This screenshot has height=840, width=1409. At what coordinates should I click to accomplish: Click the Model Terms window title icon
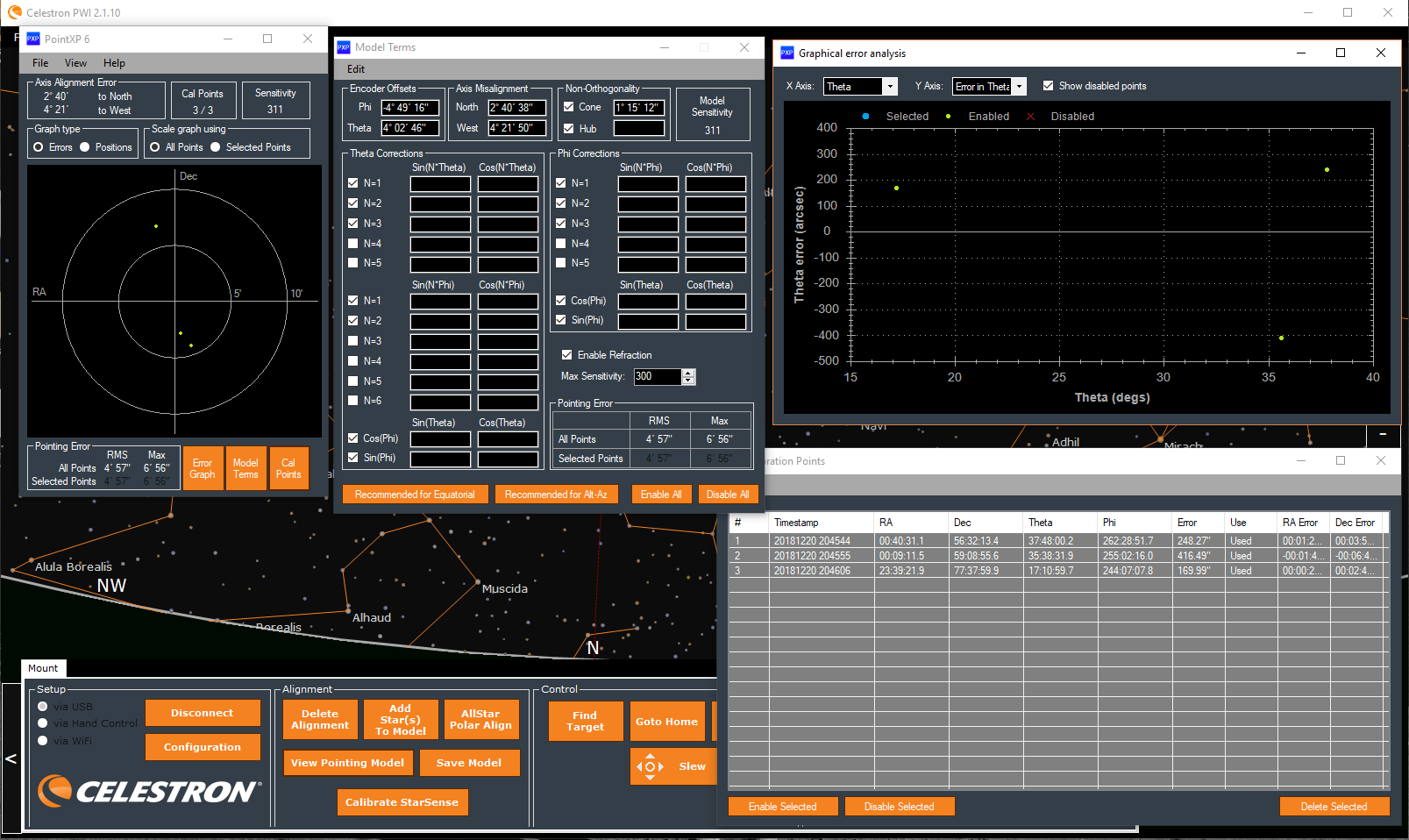(x=344, y=47)
